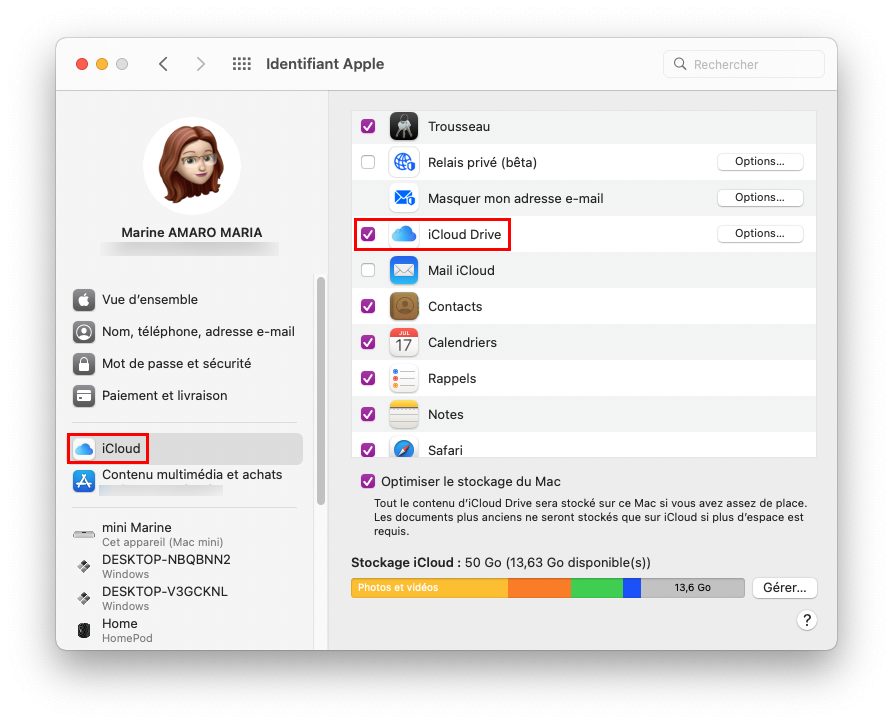The image size is (893, 724).
Task: Click the Notes app icon
Action: [x=403, y=414]
